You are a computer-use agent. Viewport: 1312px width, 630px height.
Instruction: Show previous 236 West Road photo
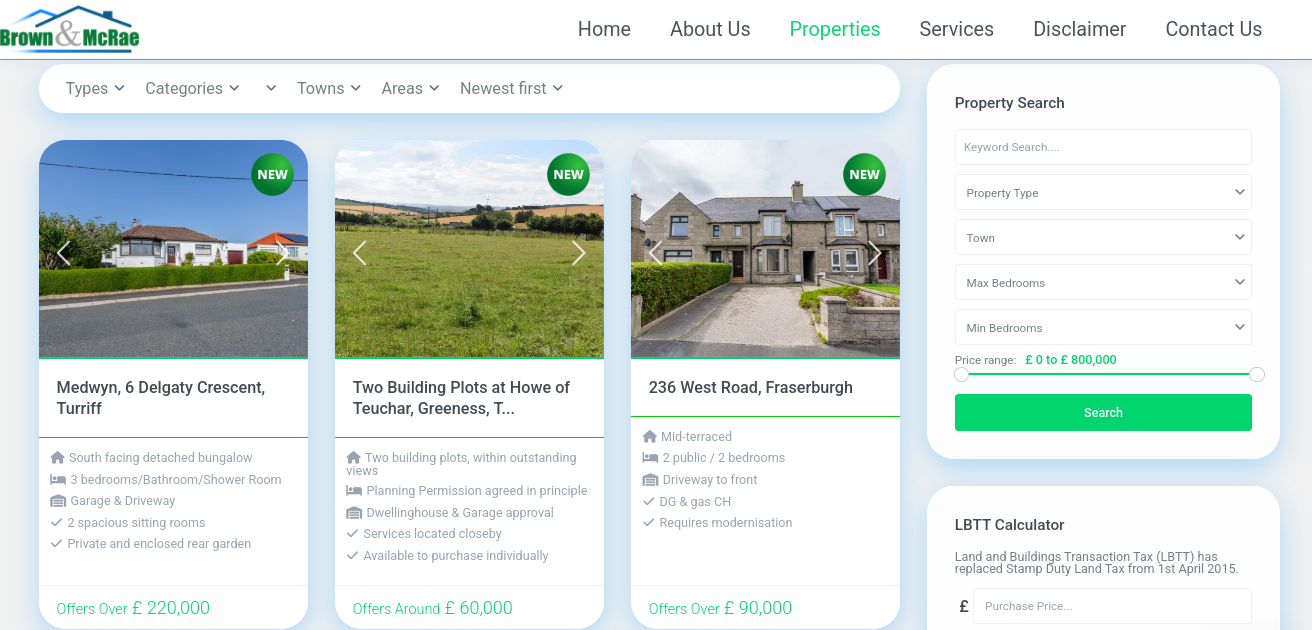coord(656,253)
